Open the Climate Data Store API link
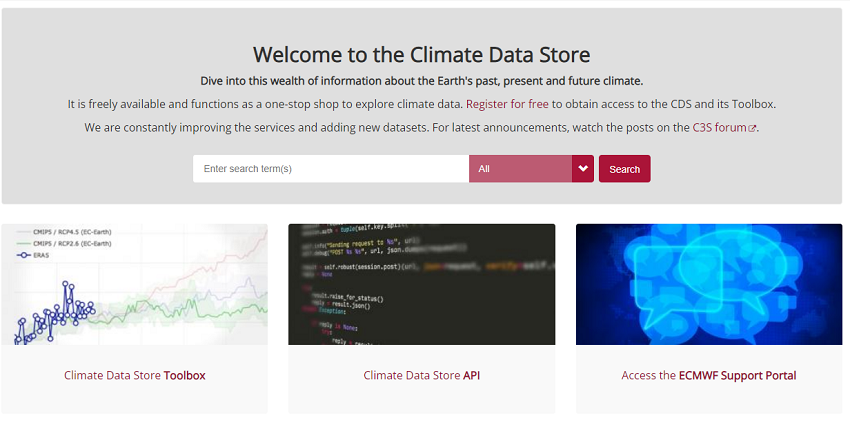The image size is (850, 422). (421, 376)
